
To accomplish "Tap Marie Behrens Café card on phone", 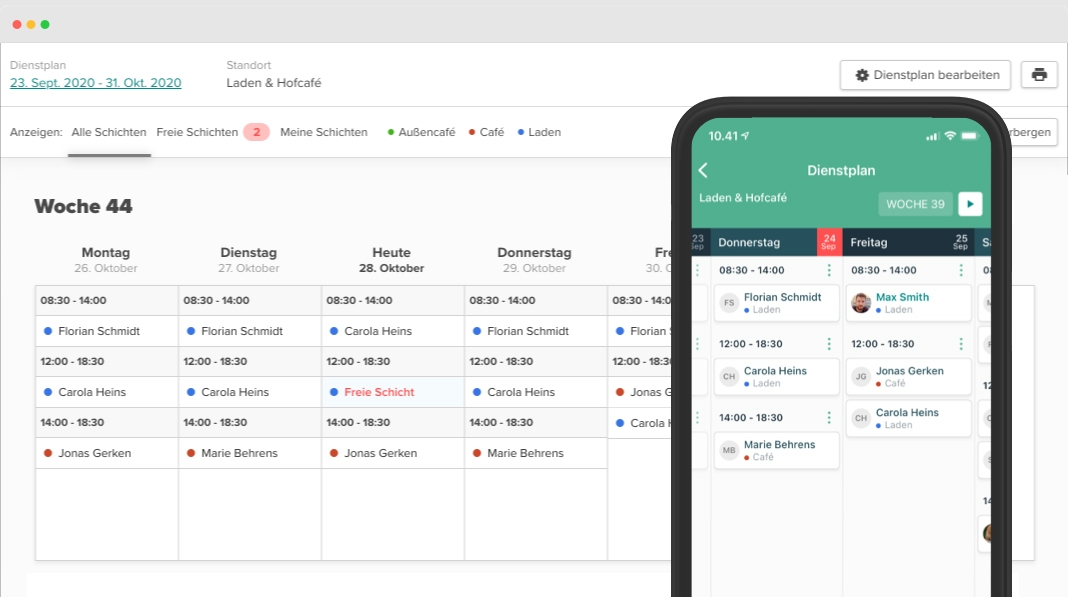I will (x=776, y=450).
